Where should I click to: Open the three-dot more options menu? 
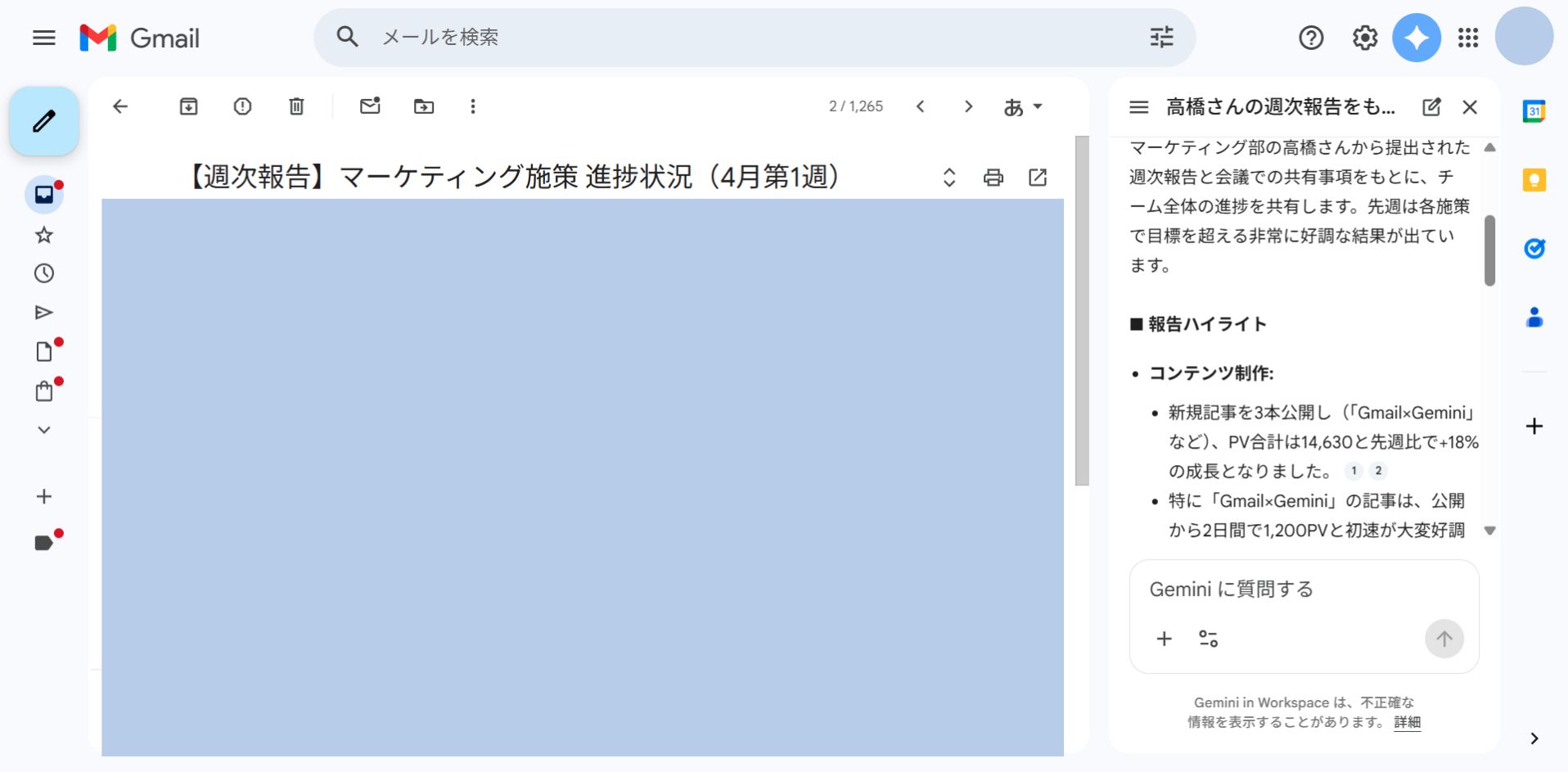coord(472,106)
